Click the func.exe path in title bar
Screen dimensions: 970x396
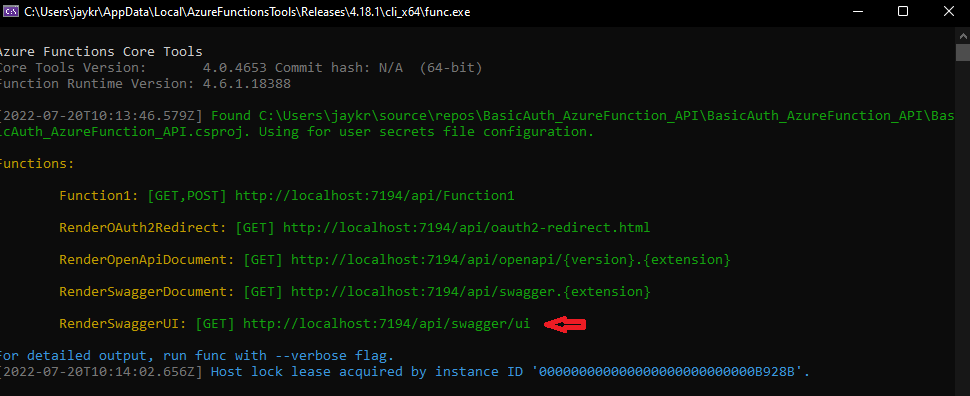coord(247,12)
